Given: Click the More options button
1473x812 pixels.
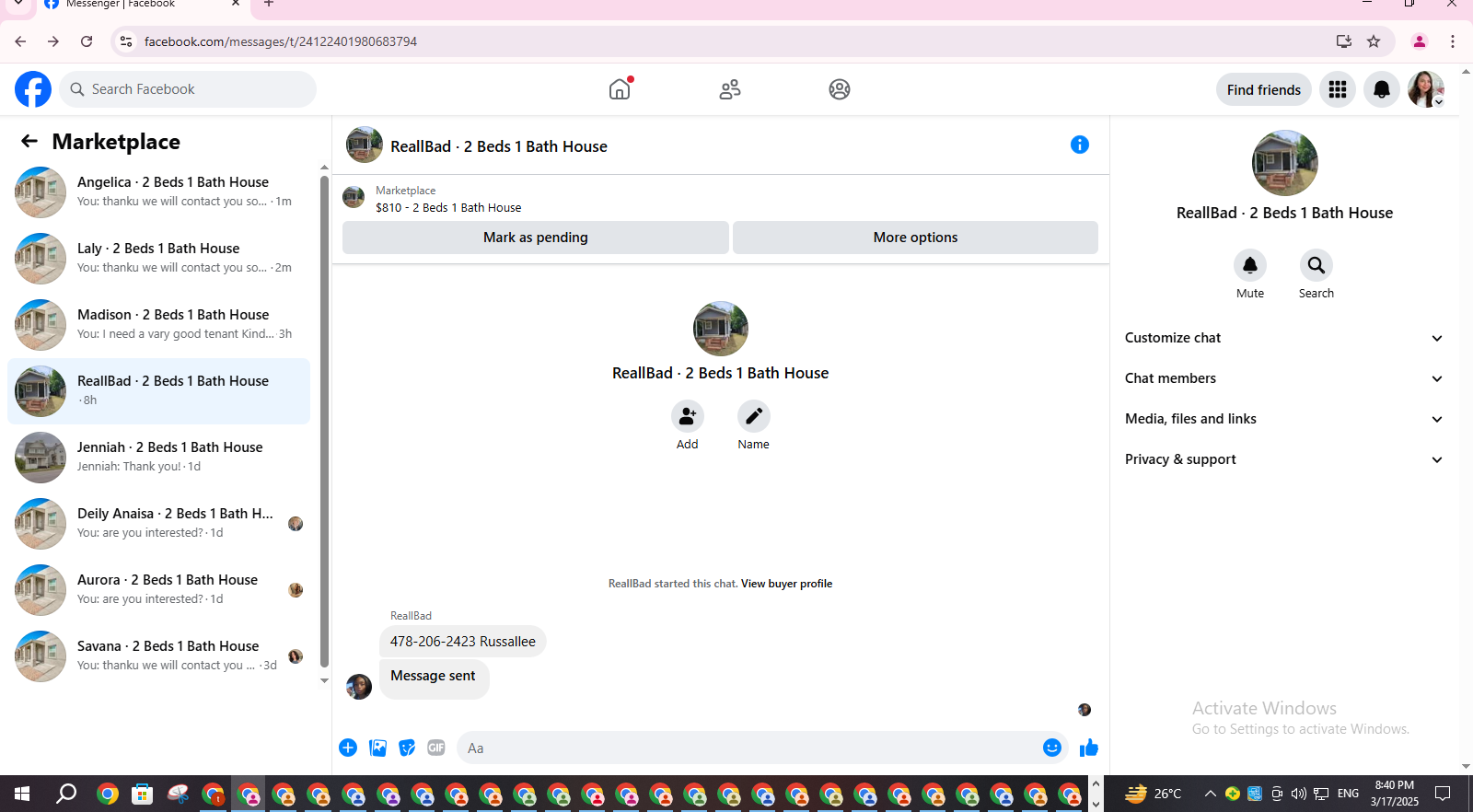Looking at the screenshot, I should tap(915, 238).
